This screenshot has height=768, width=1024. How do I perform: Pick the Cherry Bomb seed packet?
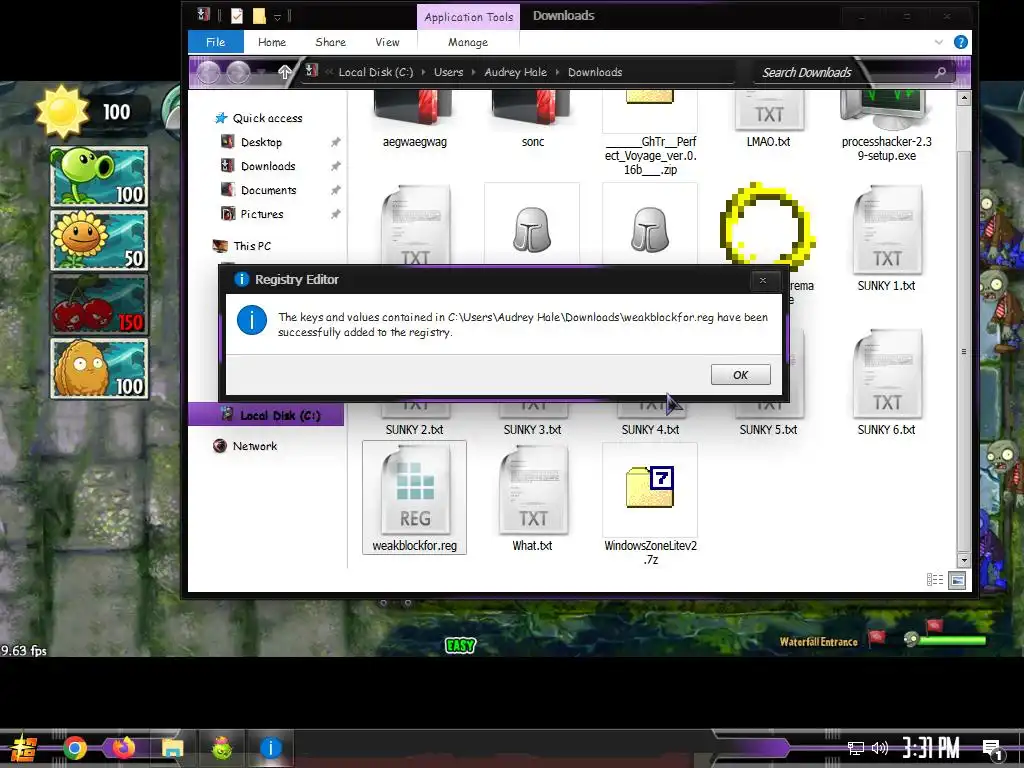99,304
